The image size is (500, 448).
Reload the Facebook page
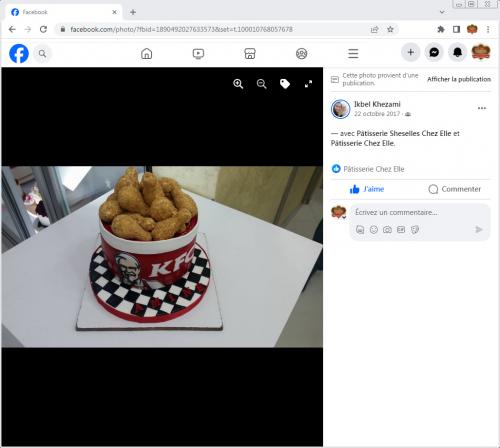(x=43, y=29)
